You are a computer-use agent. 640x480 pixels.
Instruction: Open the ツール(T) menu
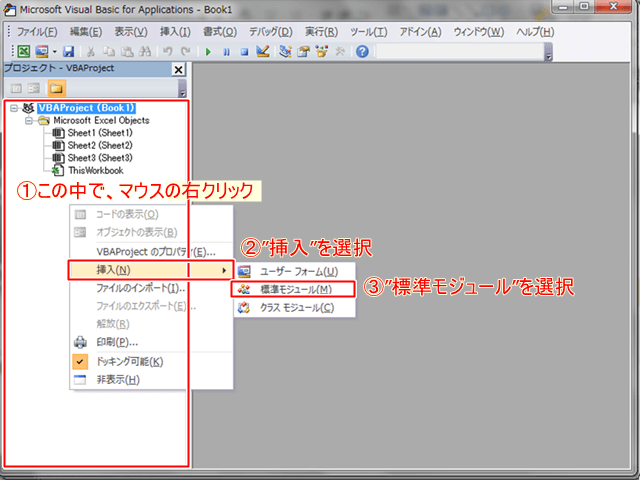368,32
